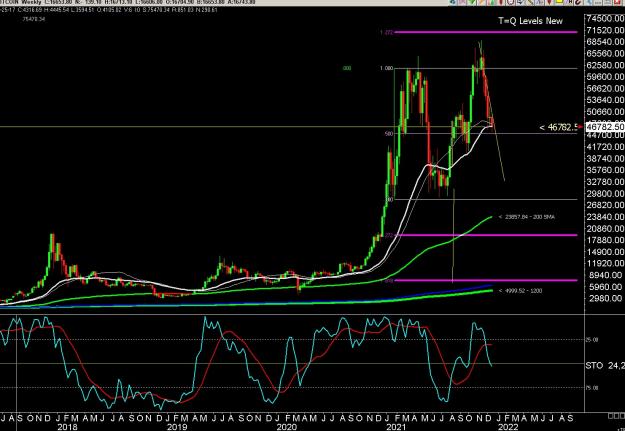The height and width of the screenshot is (431, 625).
Task: Click the 41720.00 price axis label
Action: tap(605, 147)
